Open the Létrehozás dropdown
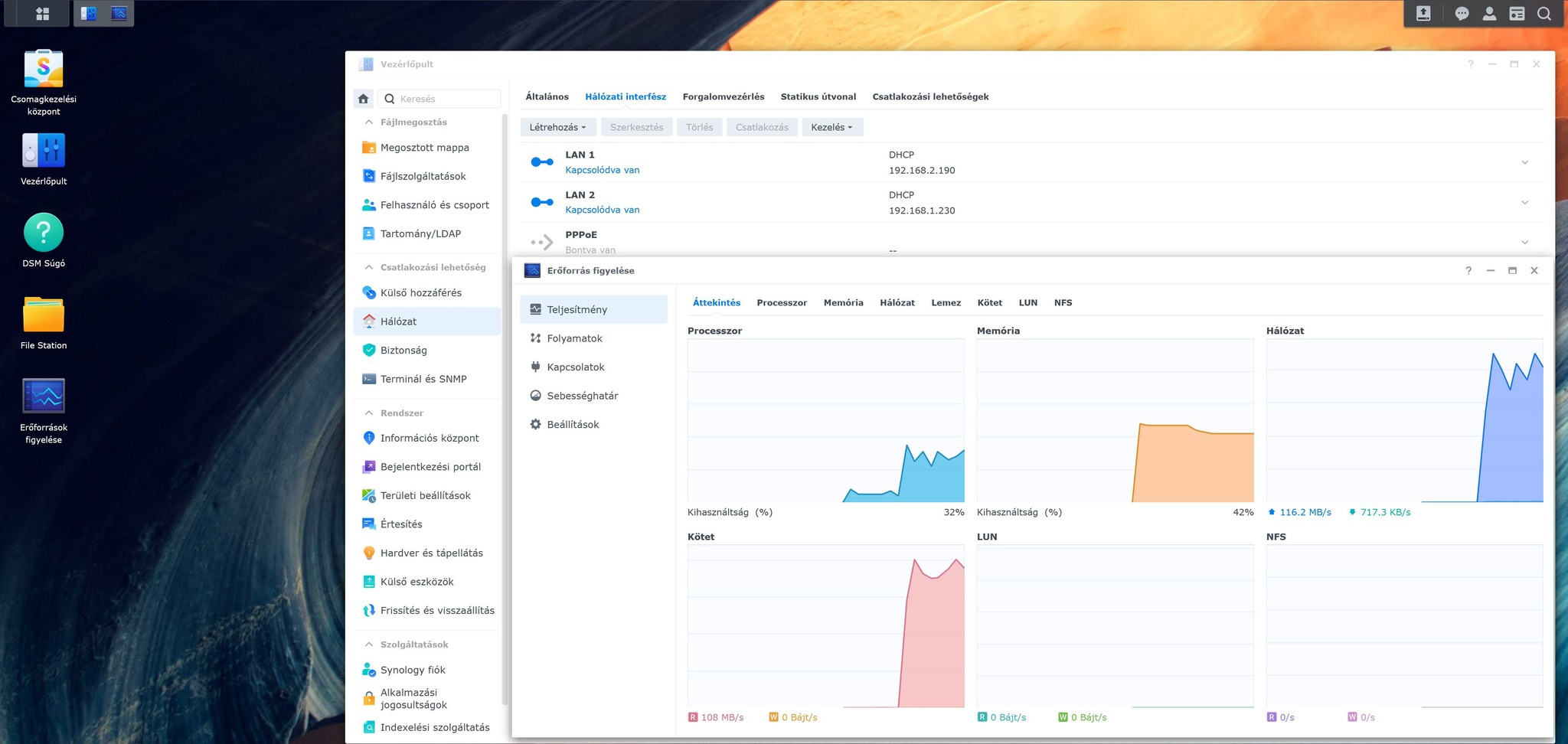1568x744 pixels. pos(557,127)
